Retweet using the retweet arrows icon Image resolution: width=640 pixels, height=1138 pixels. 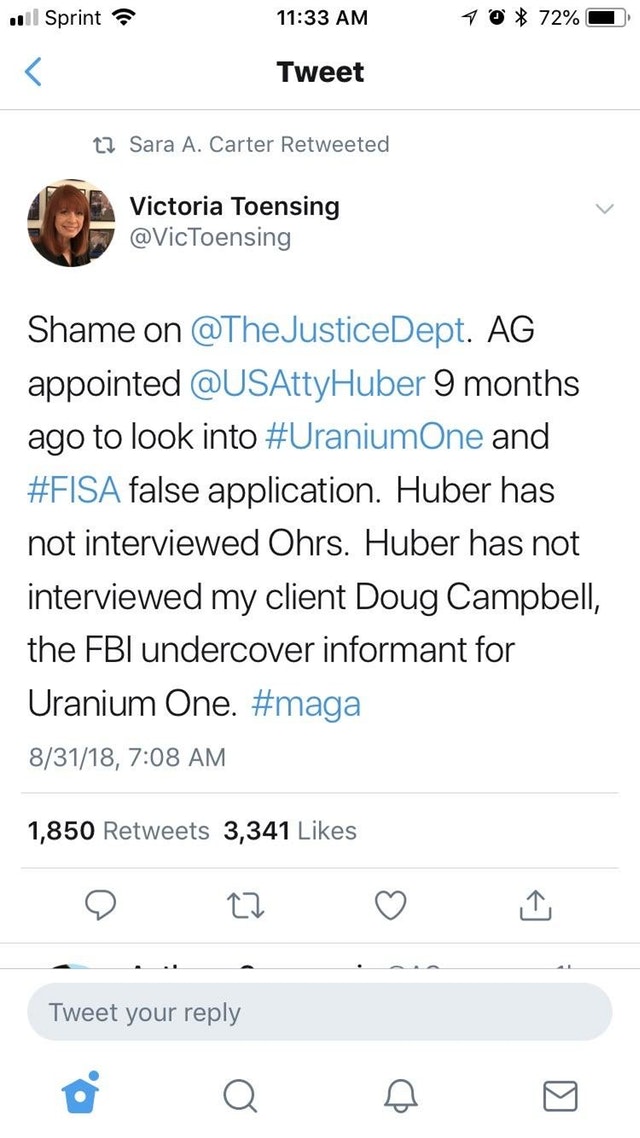coord(245,906)
